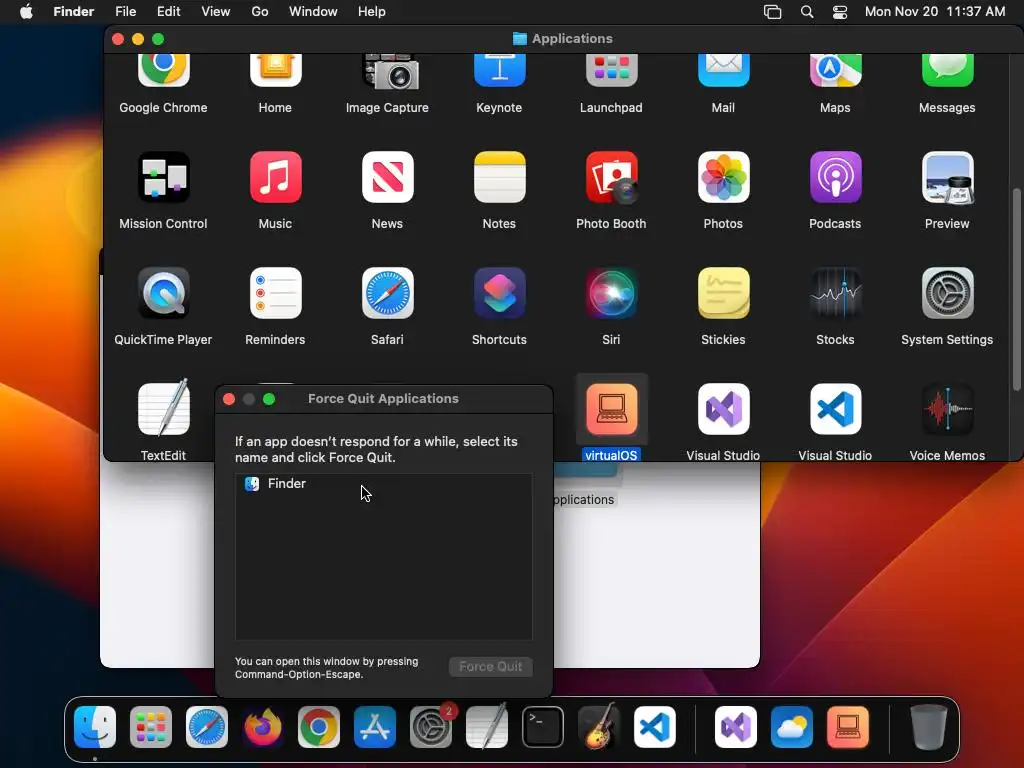Viewport: 1024px width, 768px height.
Task: Open Launchpad from the Applications window
Action: [x=612, y=71]
